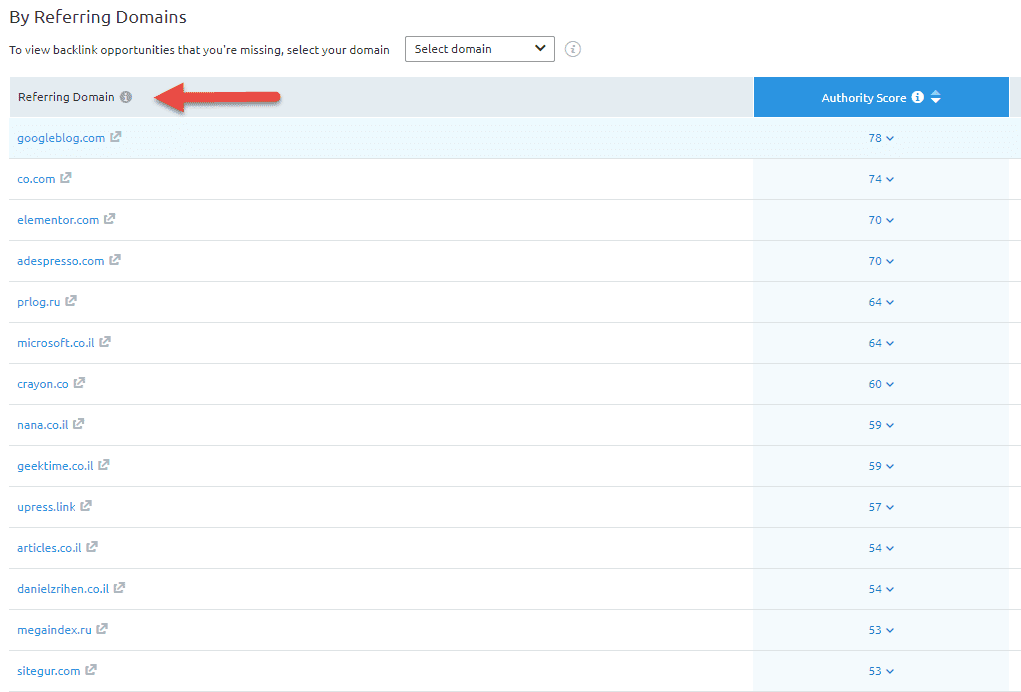The width and height of the screenshot is (1021, 692).
Task: Open the prlog.ru link
Action: [x=38, y=302]
